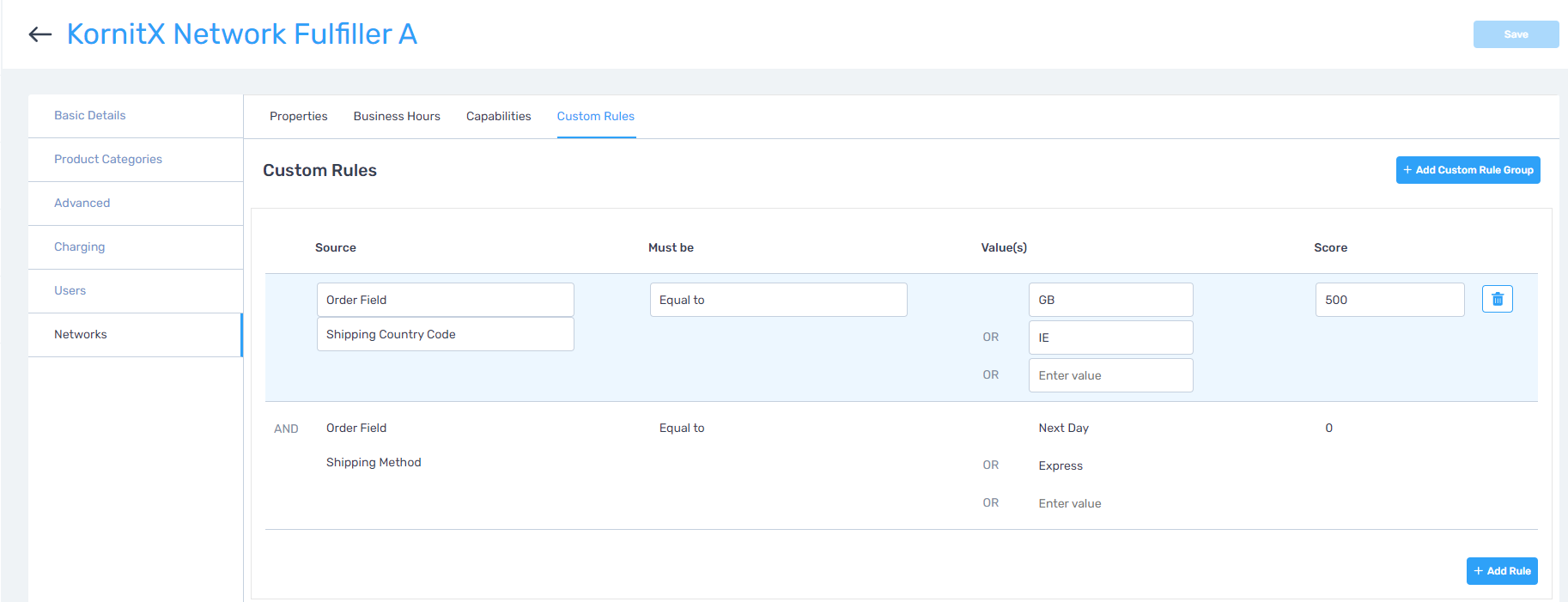Open the Shipping Country Code dropdown
Screen dimensions: 1568x602
pyautogui.click(x=445, y=334)
